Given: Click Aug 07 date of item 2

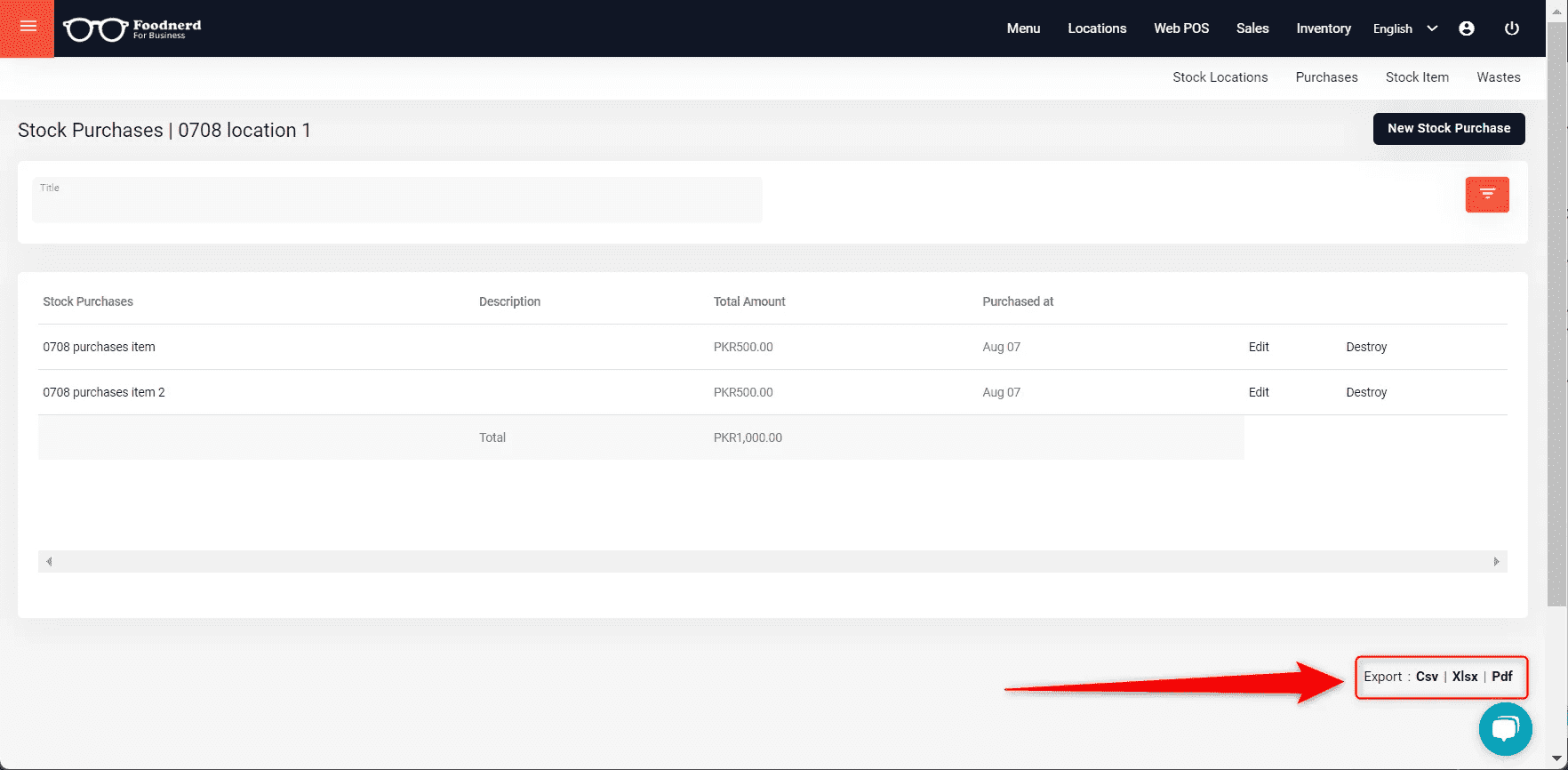Looking at the screenshot, I should pyautogui.click(x=1001, y=392).
